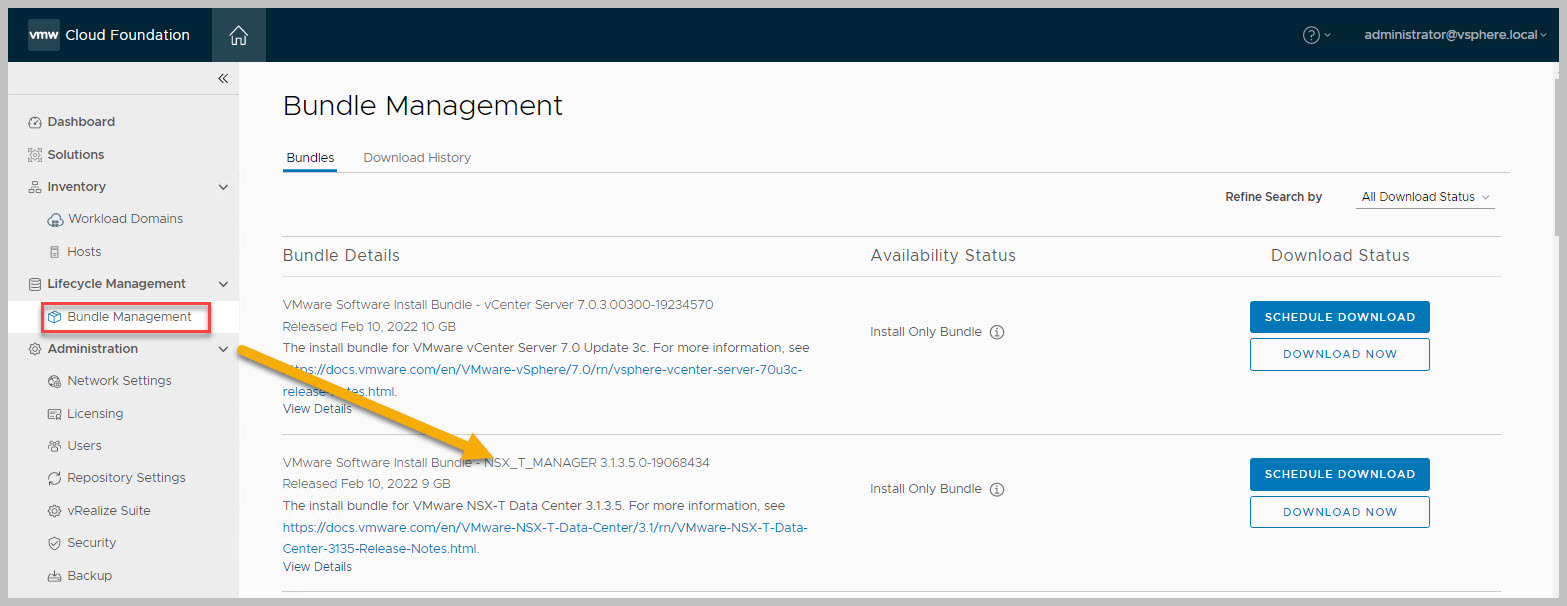Collapse the Inventory section
Screen dimensions: 1567x606
click(x=223, y=187)
